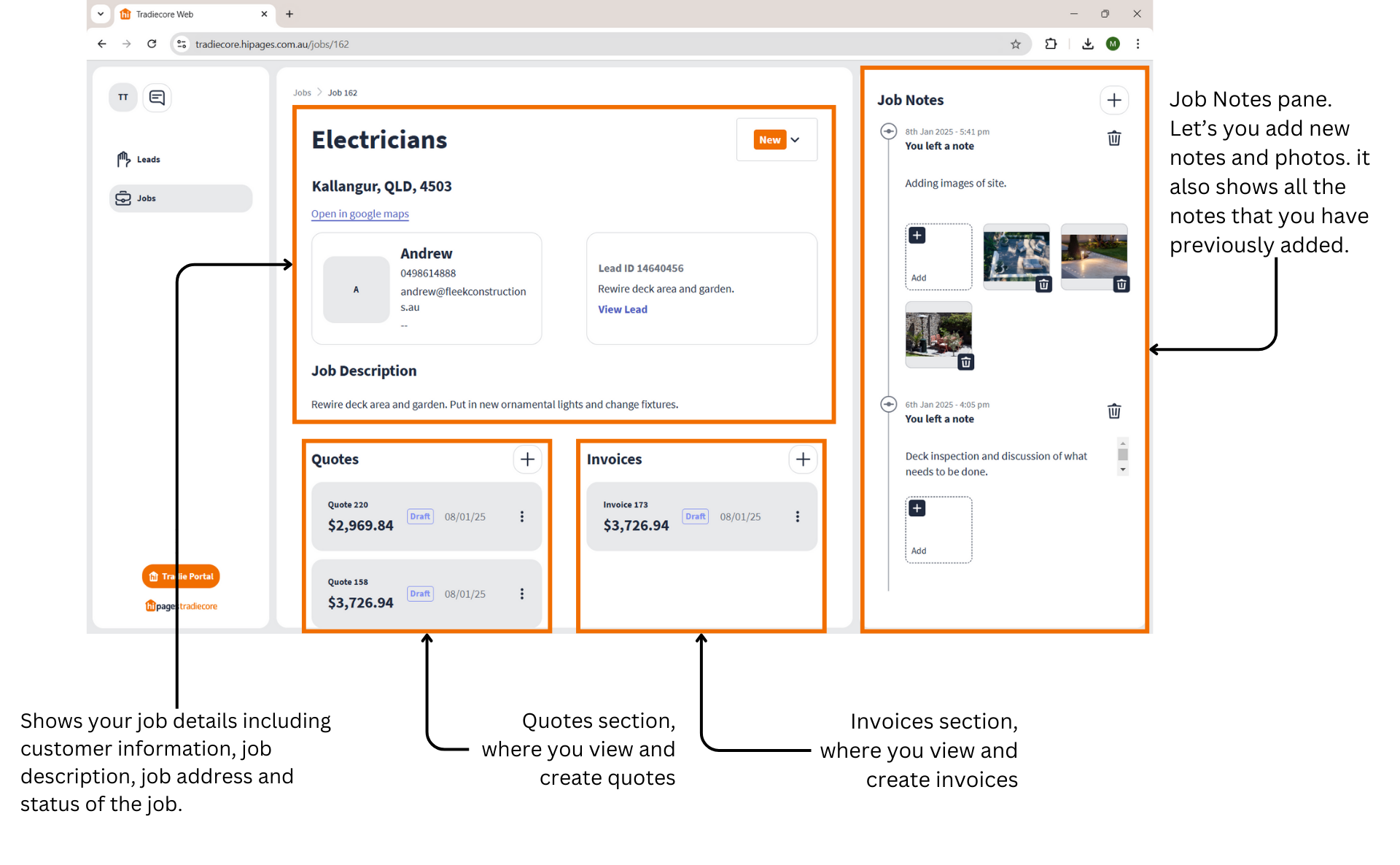Expand the New job status dropdown
The image size is (1400, 865).
pos(778,140)
